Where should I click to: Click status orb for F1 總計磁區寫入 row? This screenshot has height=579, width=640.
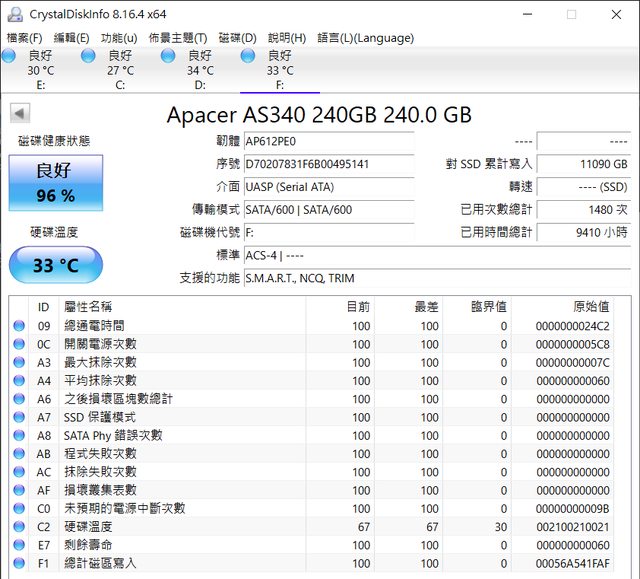(x=19, y=563)
